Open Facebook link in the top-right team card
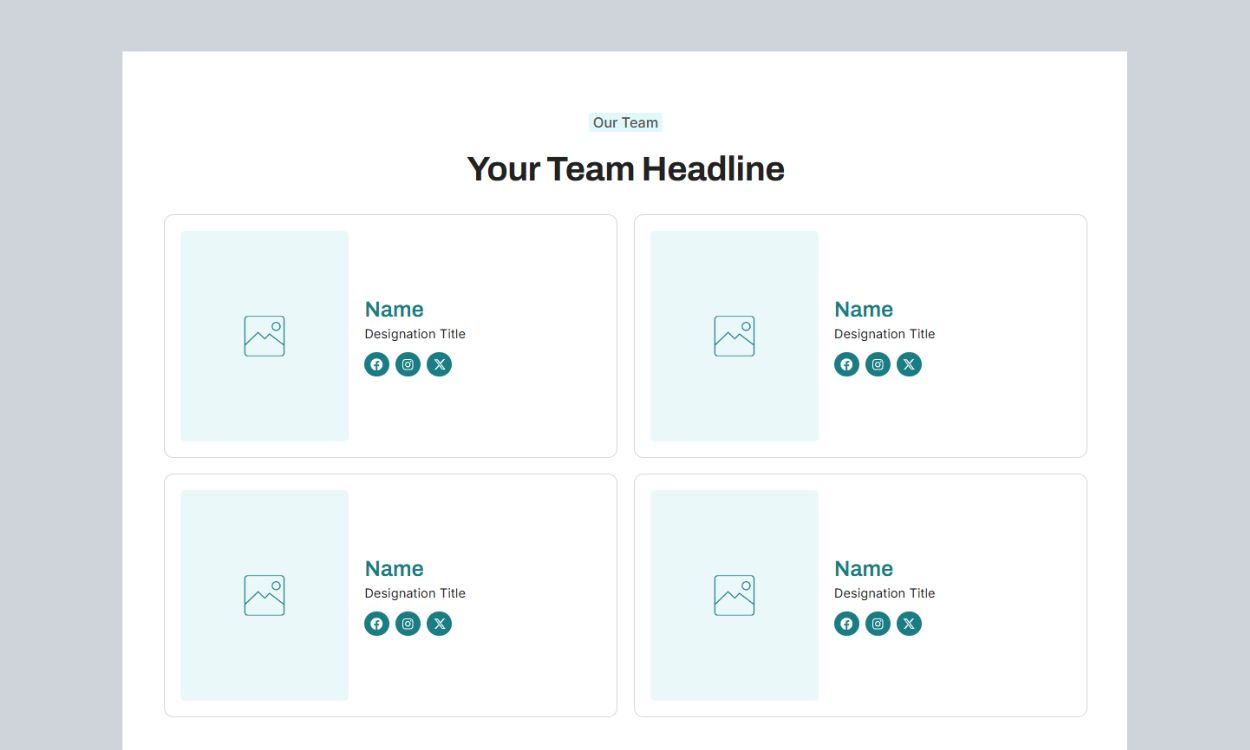1250x750 pixels. pos(846,364)
